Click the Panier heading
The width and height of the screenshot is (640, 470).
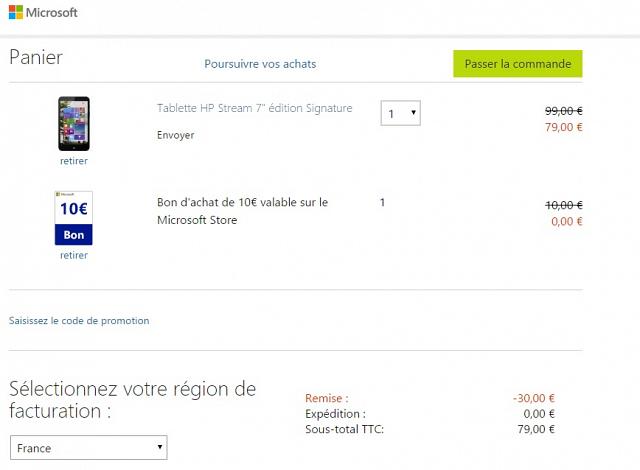(36, 57)
